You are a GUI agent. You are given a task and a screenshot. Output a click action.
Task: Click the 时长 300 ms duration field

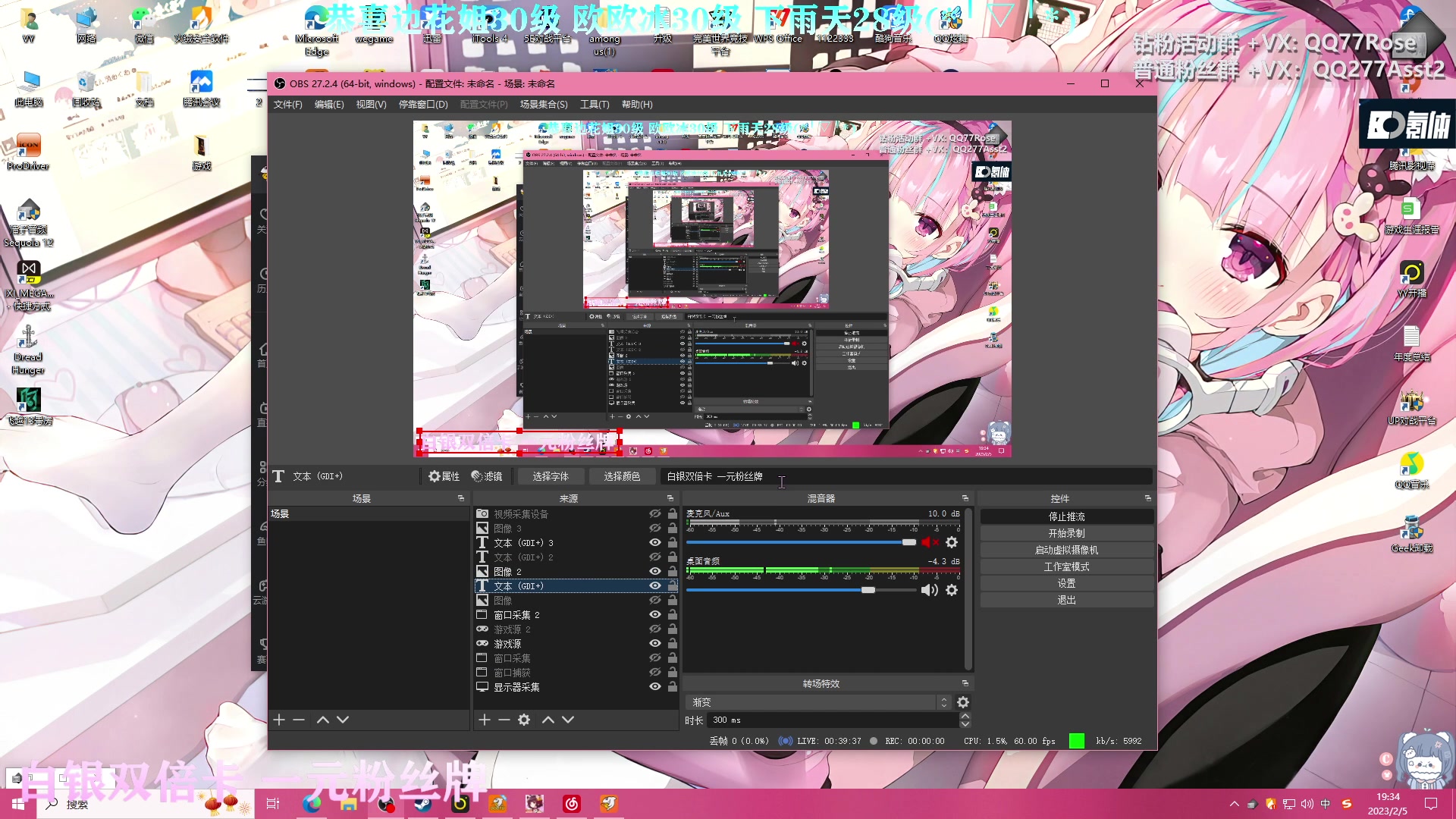pyautogui.click(x=833, y=720)
